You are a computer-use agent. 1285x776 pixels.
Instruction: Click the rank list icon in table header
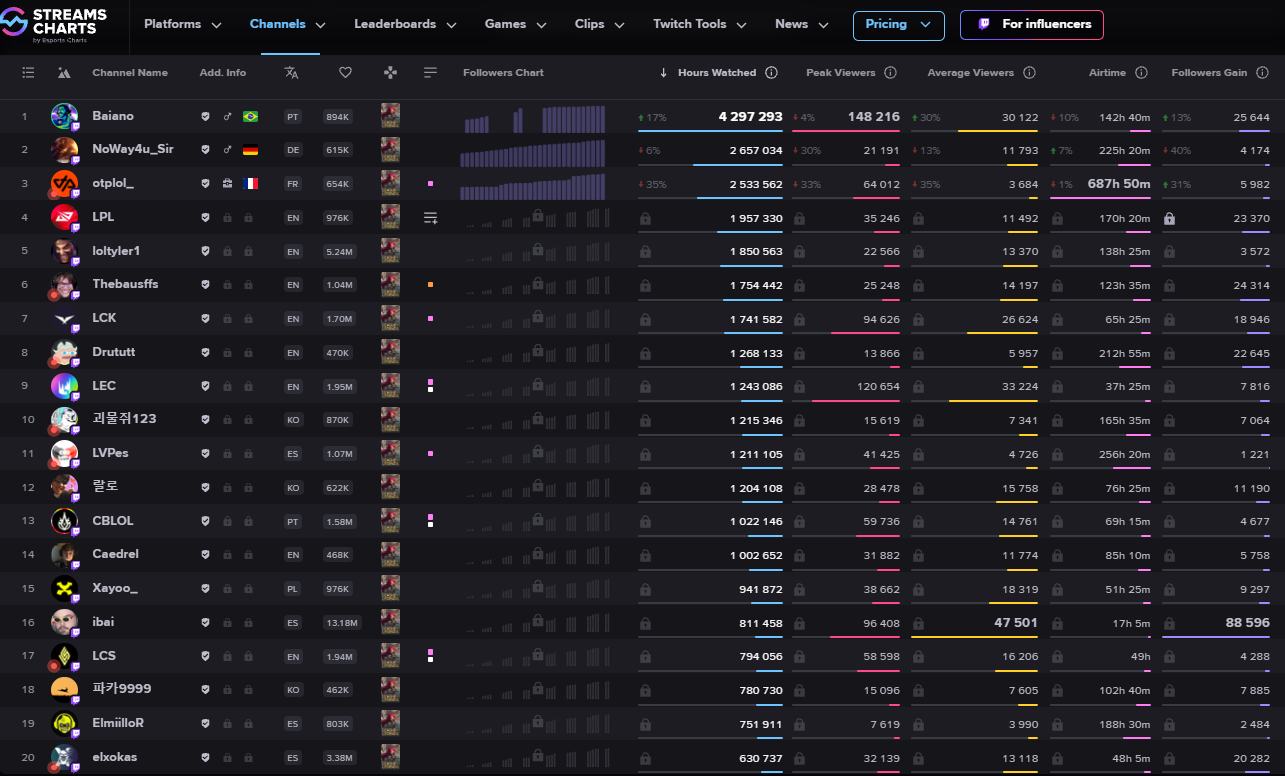click(28, 72)
